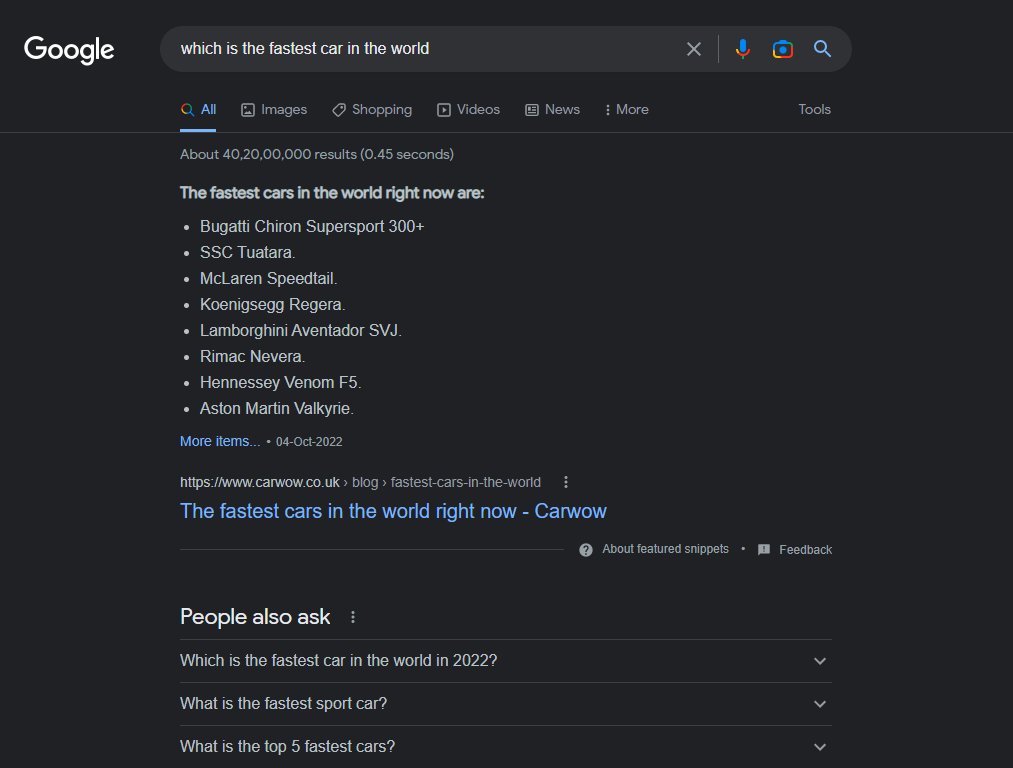Expand "Which is the fastest car in 2022?"
Screen dimensions: 1013x768
point(820,661)
